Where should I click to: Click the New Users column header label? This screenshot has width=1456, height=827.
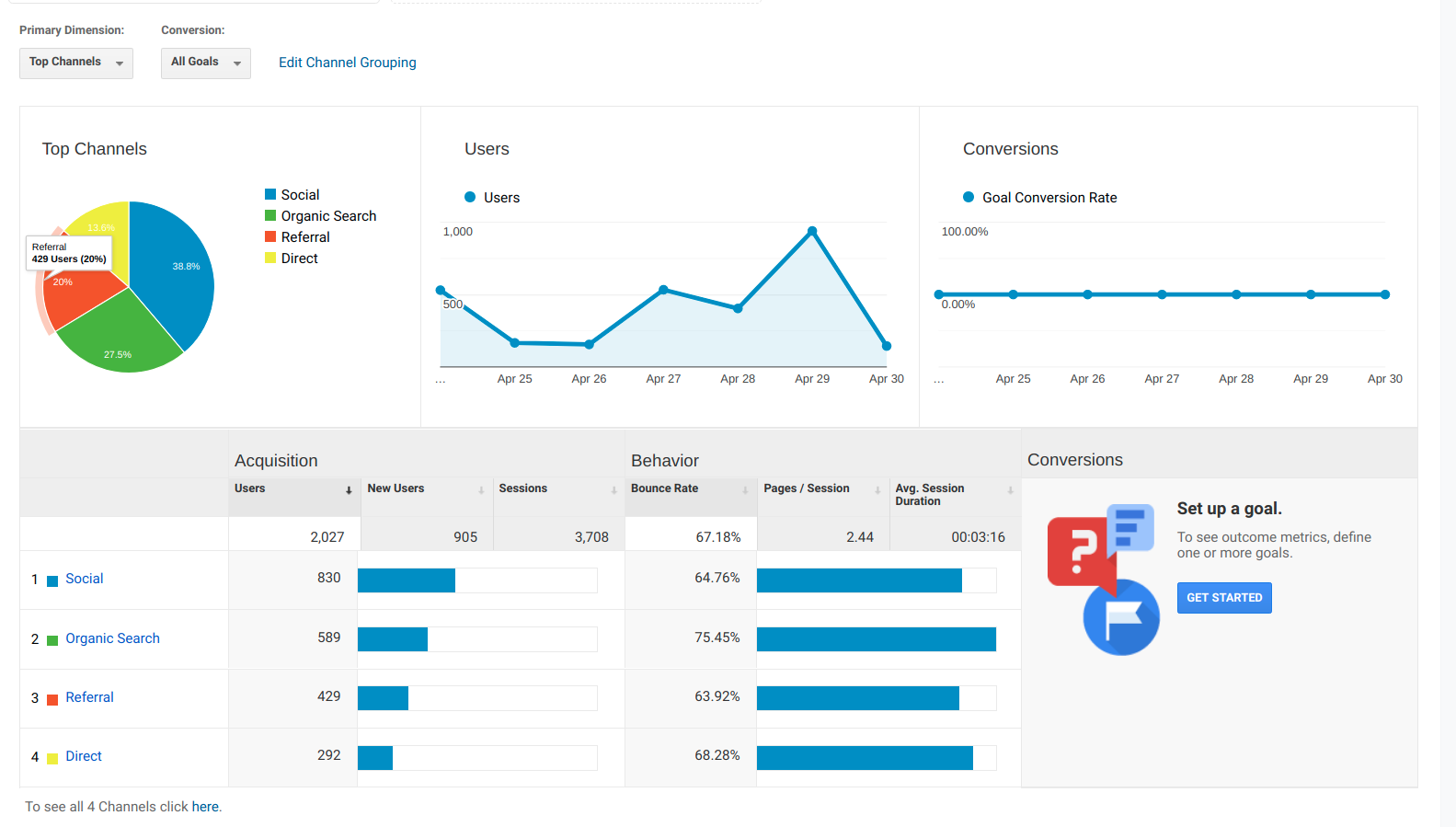coord(396,488)
